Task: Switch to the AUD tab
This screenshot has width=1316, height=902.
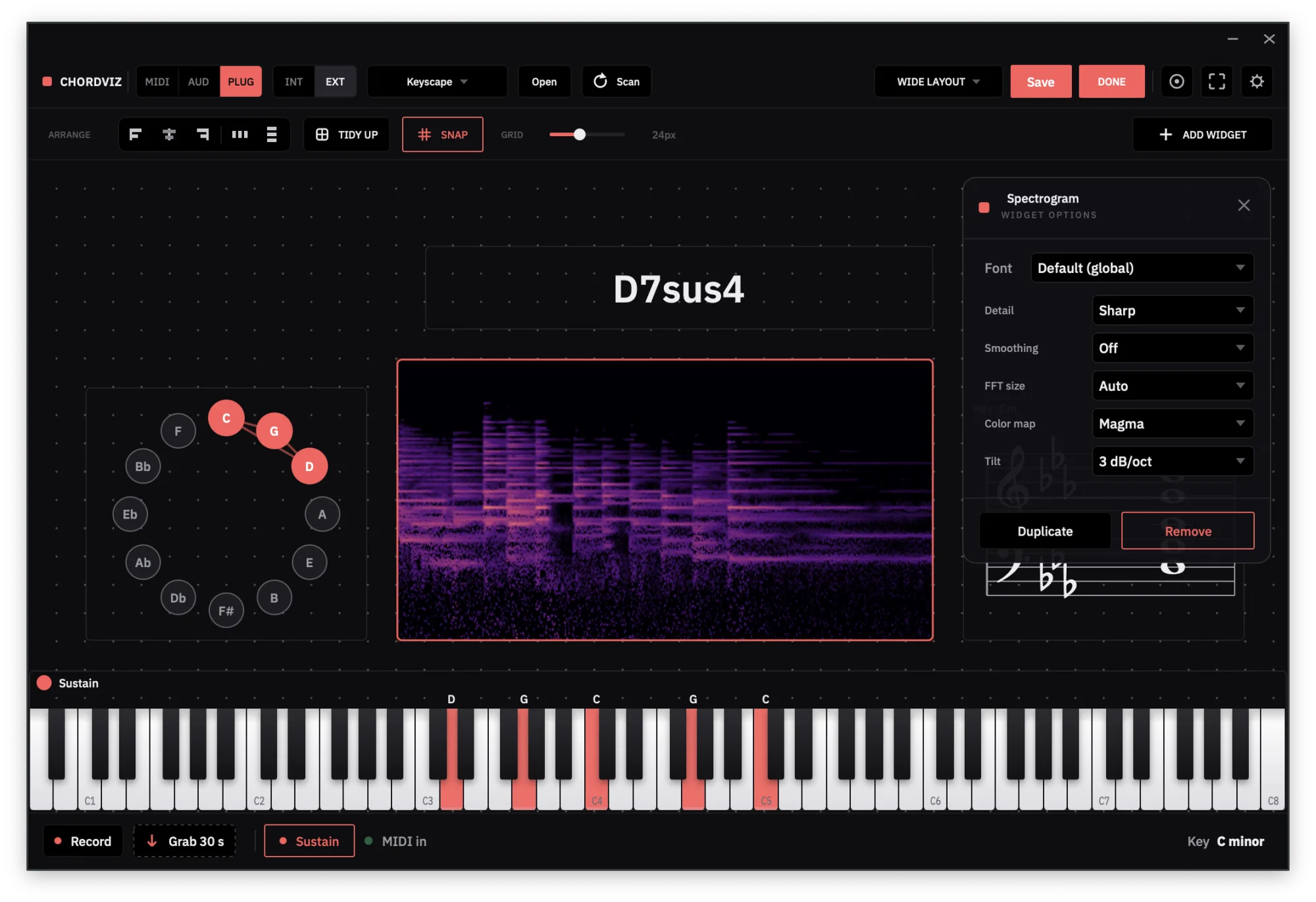Action: click(198, 82)
